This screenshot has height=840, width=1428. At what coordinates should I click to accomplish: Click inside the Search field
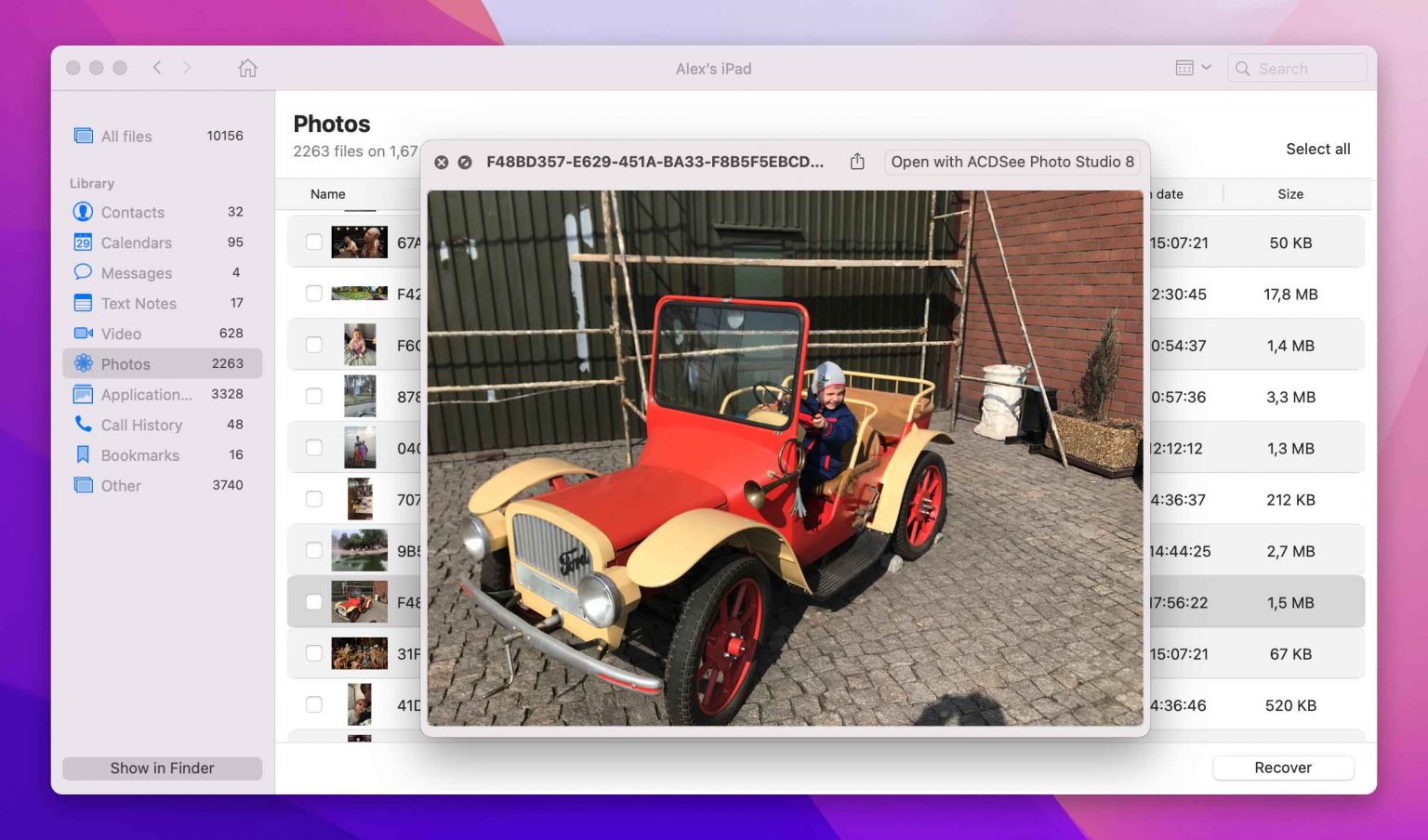point(1297,68)
